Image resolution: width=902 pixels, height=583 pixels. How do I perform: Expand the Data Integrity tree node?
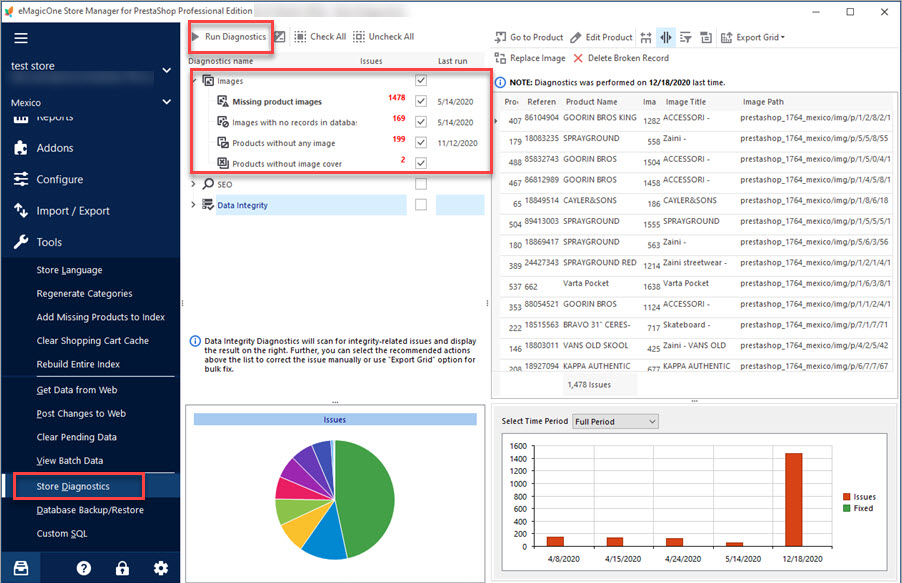193,205
